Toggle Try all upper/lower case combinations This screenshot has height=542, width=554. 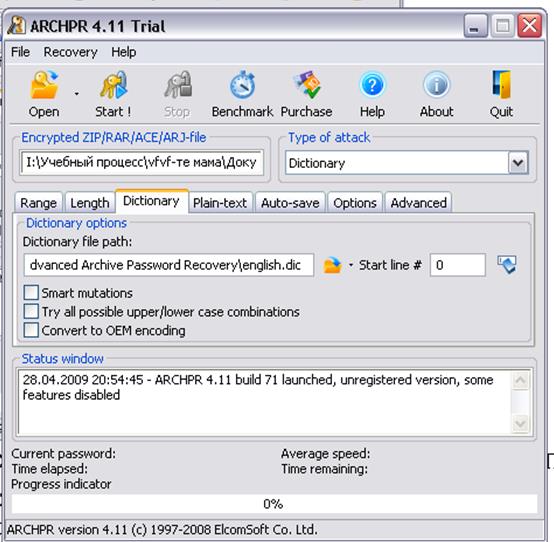pos(31,312)
